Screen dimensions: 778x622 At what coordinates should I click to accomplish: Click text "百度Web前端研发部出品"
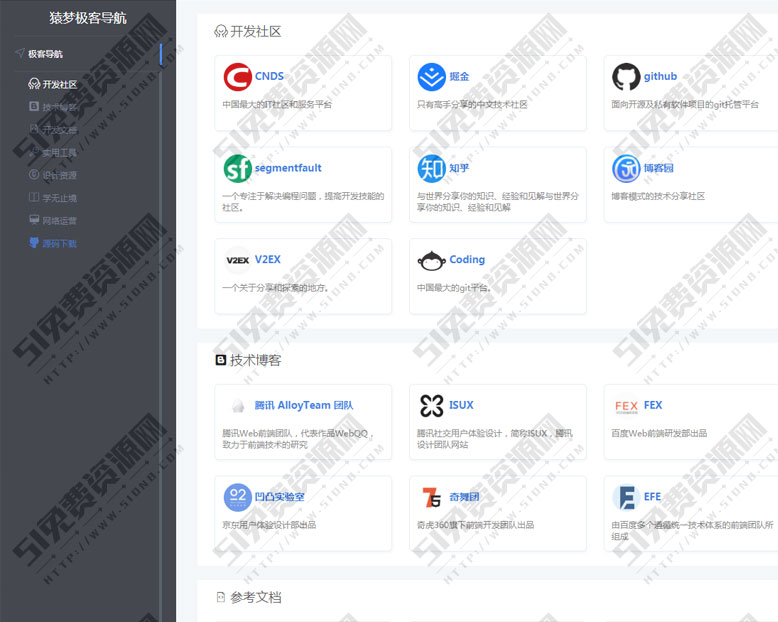coord(659,434)
